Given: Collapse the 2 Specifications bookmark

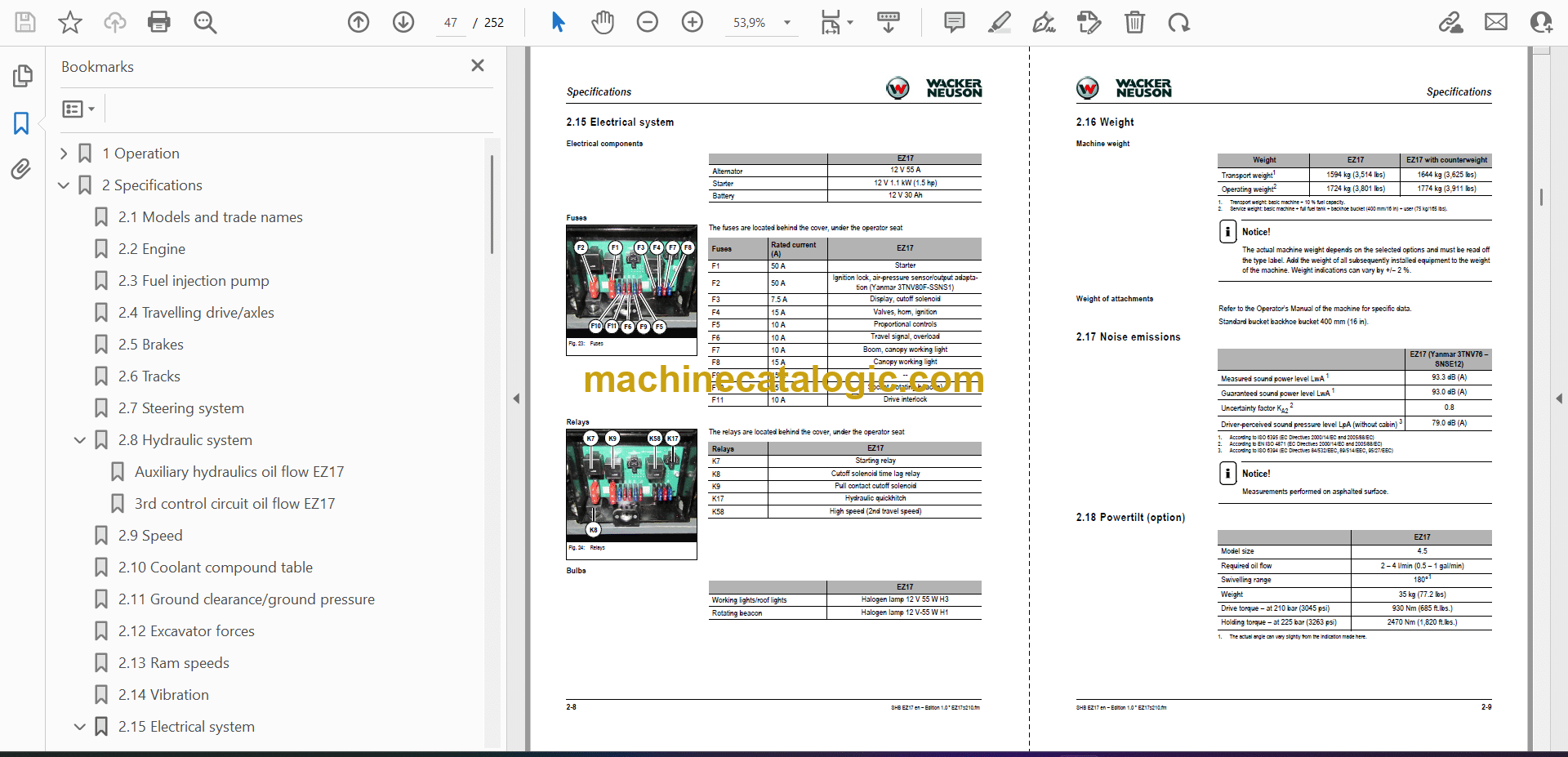Looking at the screenshot, I should coord(64,185).
